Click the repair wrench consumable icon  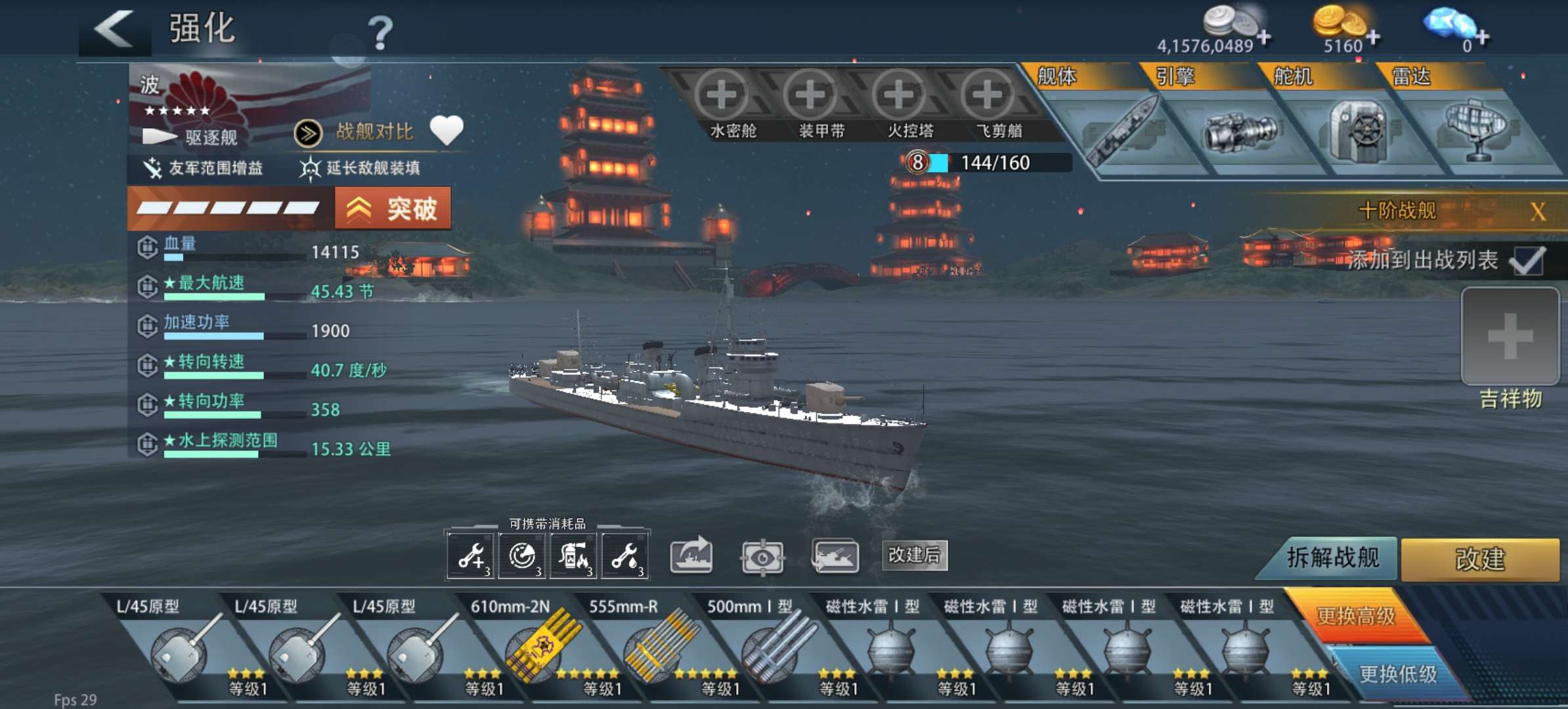pos(471,556)
